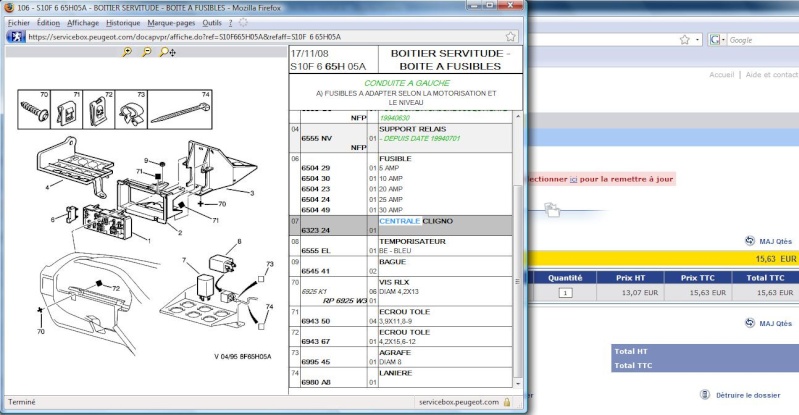799x415 pixels.
Task: Open the Historique menu
Action: (123, 23)
